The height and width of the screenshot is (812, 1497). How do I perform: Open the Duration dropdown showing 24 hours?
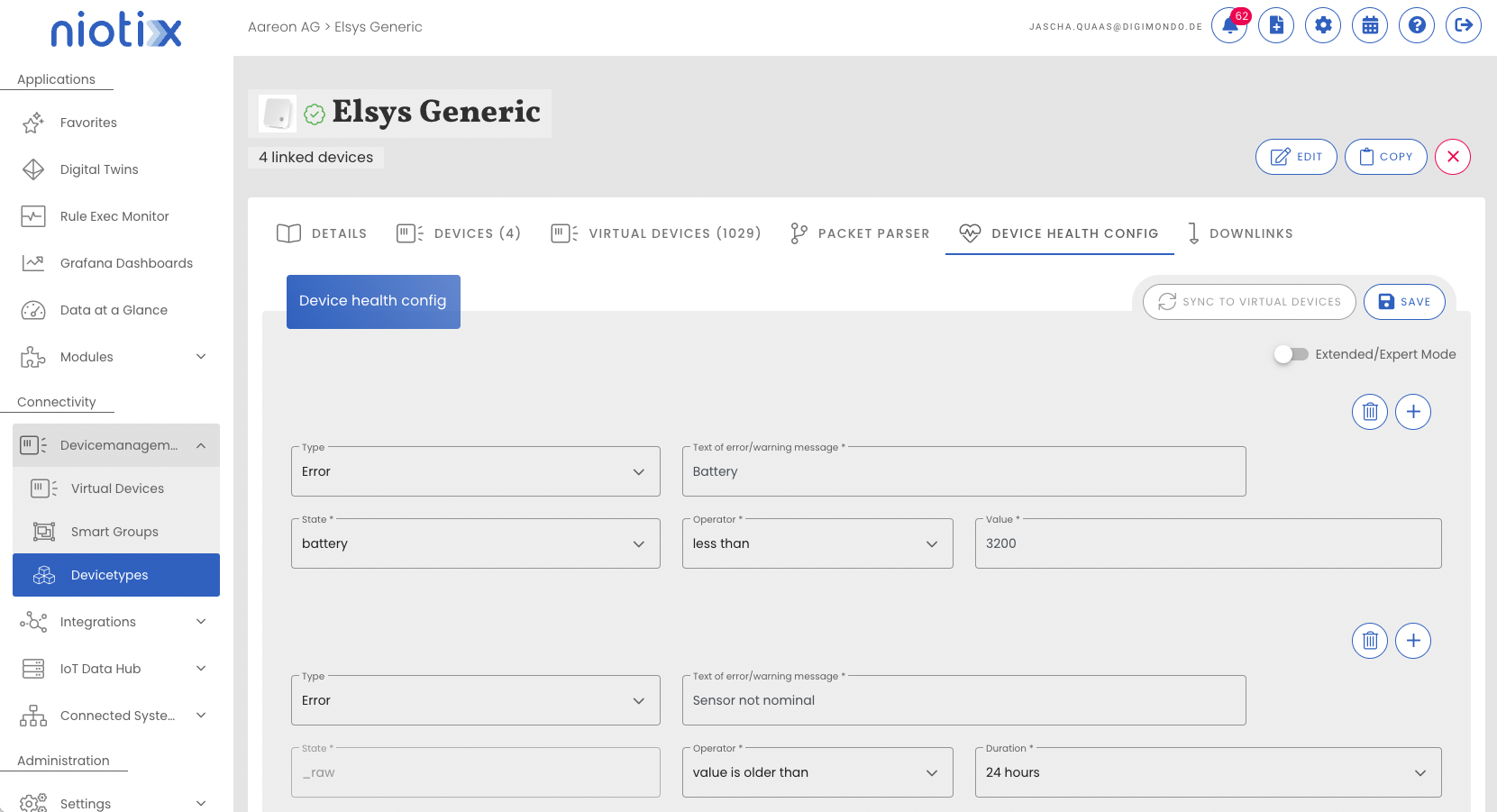[x=1208, y=772]
